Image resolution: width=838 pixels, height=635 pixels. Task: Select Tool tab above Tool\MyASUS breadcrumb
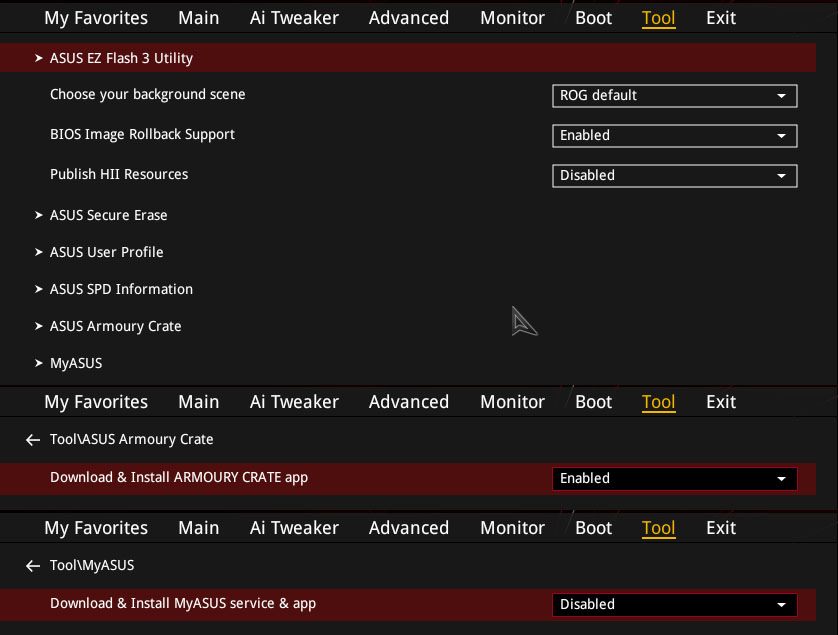[658, 528]
